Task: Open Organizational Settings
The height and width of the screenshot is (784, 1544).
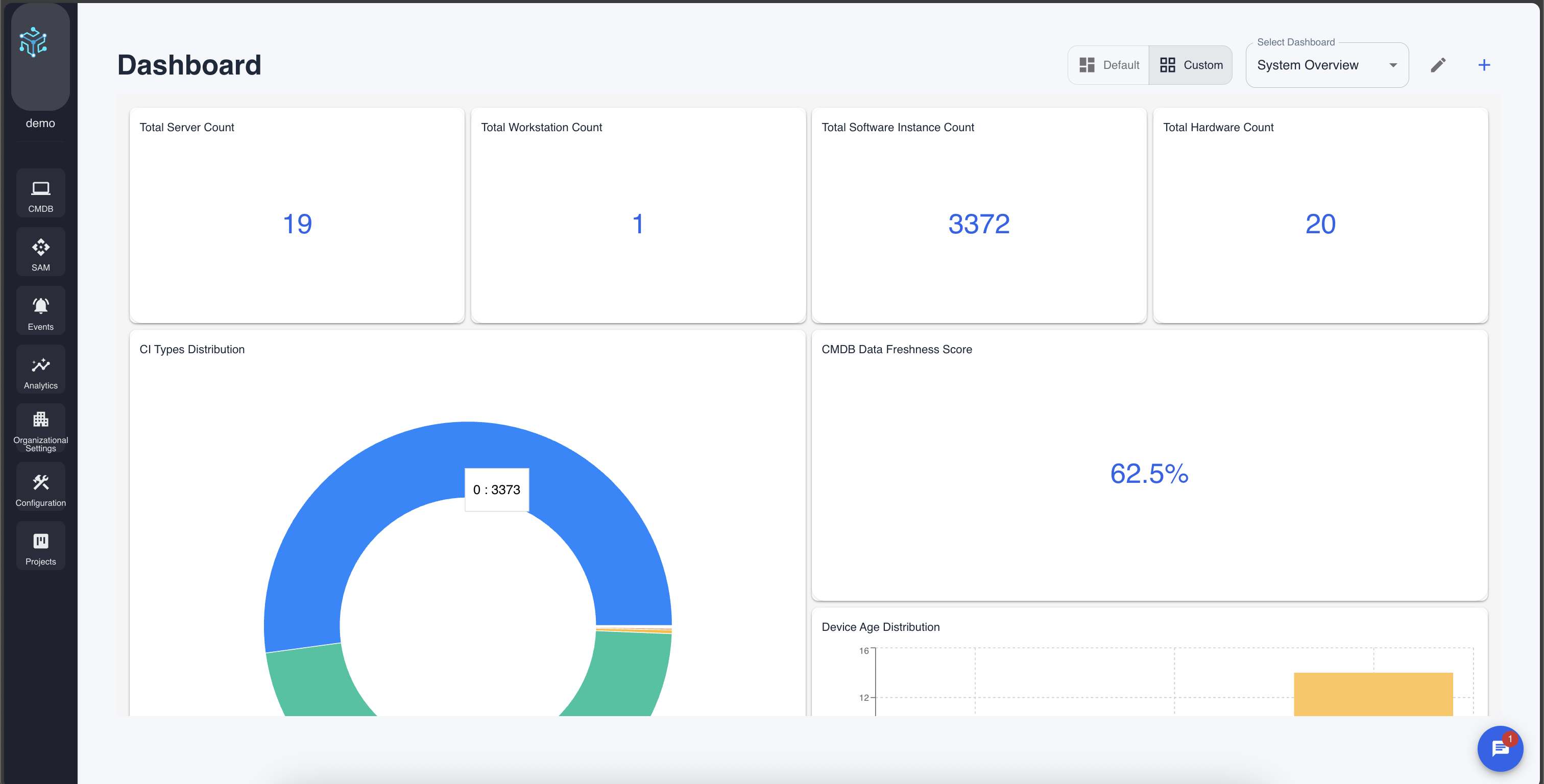Action: [40, 428]
